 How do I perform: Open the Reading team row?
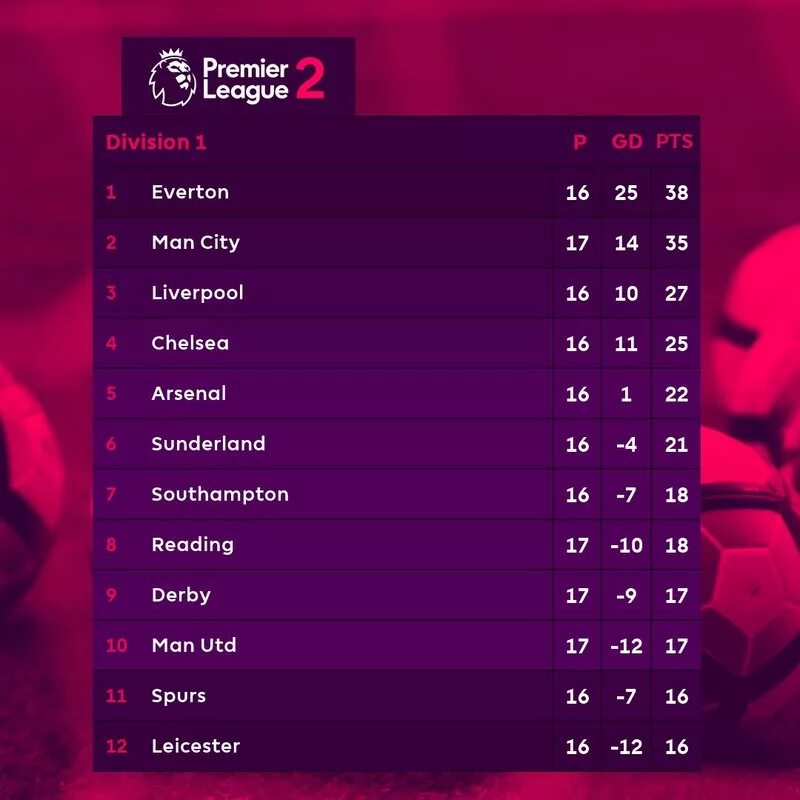click(192, 544)
